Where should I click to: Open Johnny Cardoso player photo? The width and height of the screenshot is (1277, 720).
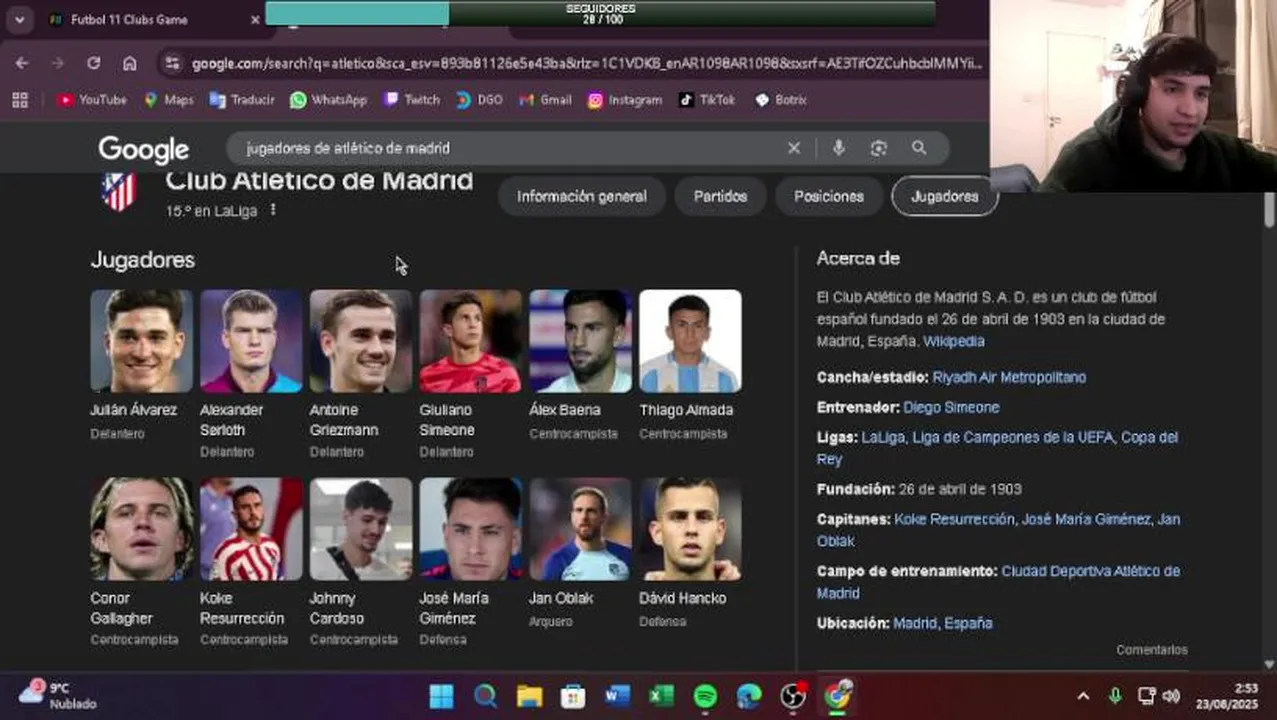[x=361, y=529]
